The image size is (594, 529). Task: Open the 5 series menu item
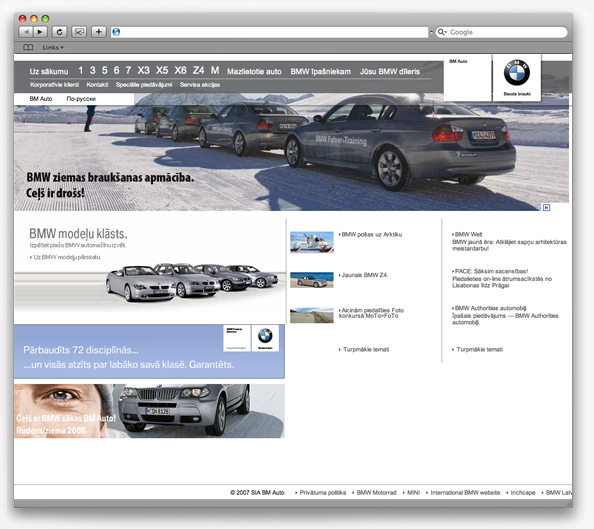pyautogui.click(x=105, y=70)
